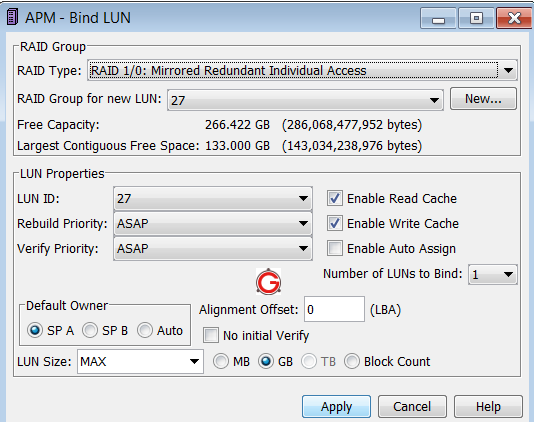Screen dimensions: 534x422
Task: Click the New... RAID group button
Action: point(483,99)
